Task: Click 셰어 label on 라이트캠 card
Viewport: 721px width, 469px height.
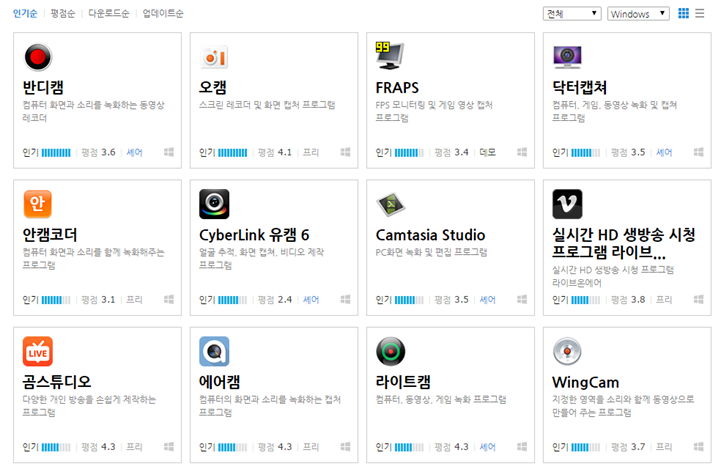Action: click(x=487, y=447)
